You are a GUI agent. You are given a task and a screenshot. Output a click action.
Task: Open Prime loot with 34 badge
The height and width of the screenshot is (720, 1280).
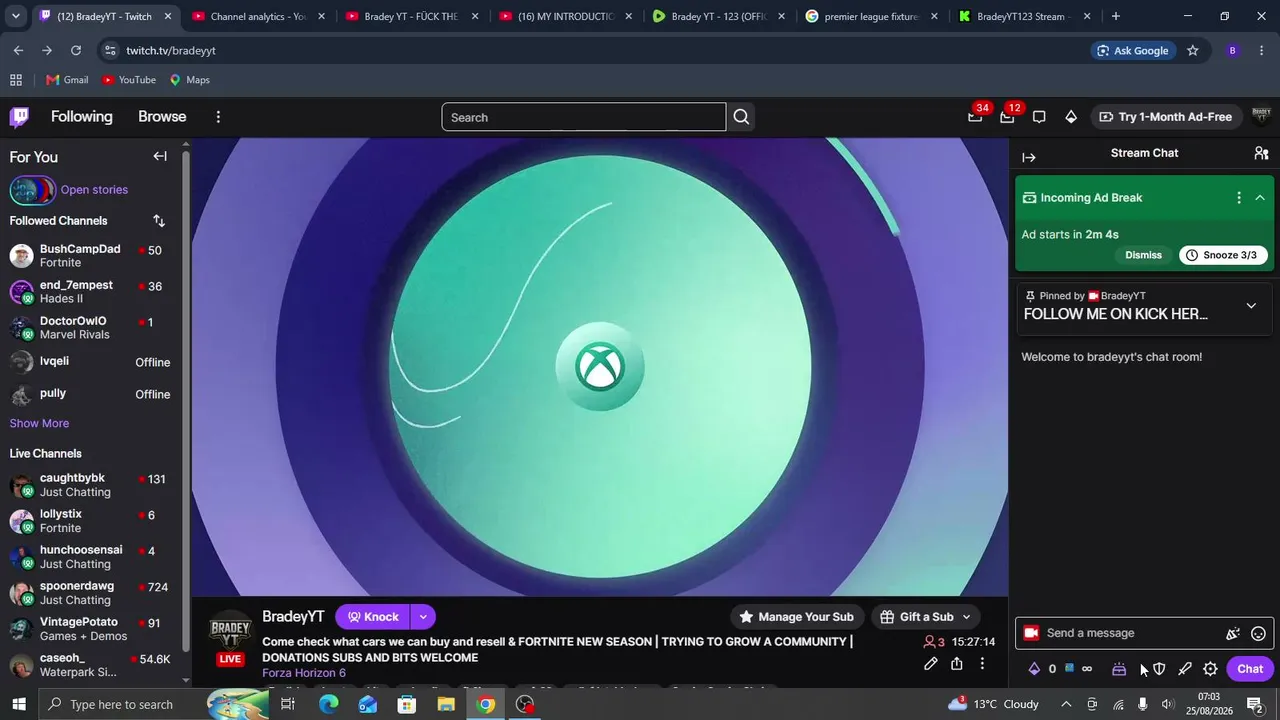[x=975, y=117]
